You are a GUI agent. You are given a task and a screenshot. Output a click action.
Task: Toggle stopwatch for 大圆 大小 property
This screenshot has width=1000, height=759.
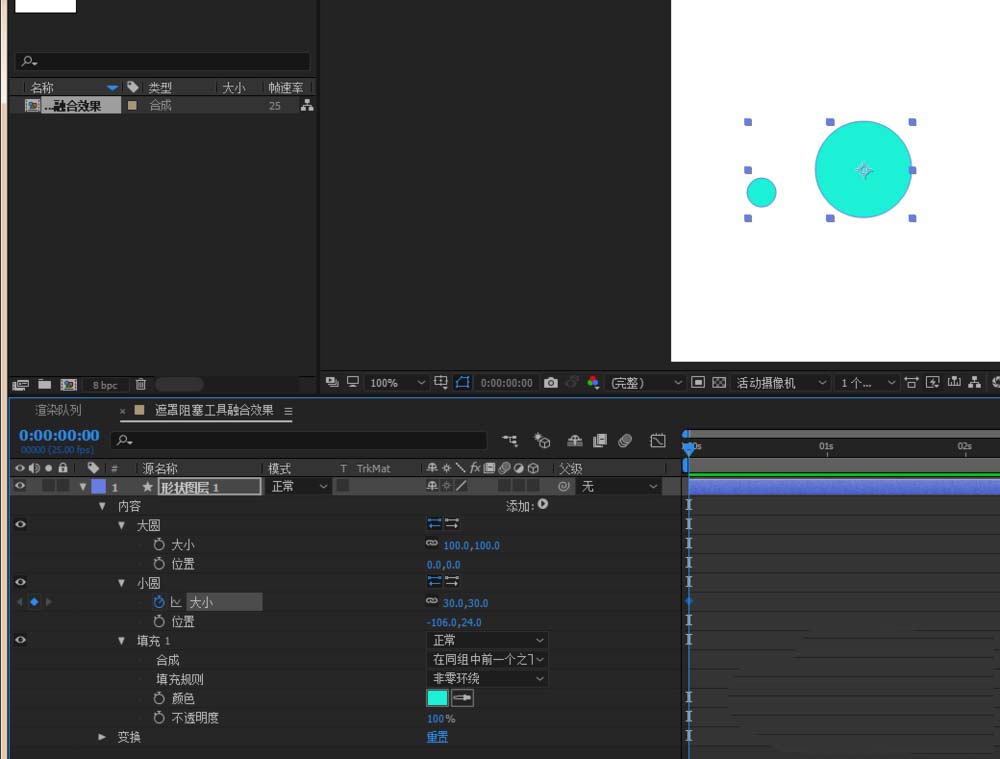159,545
